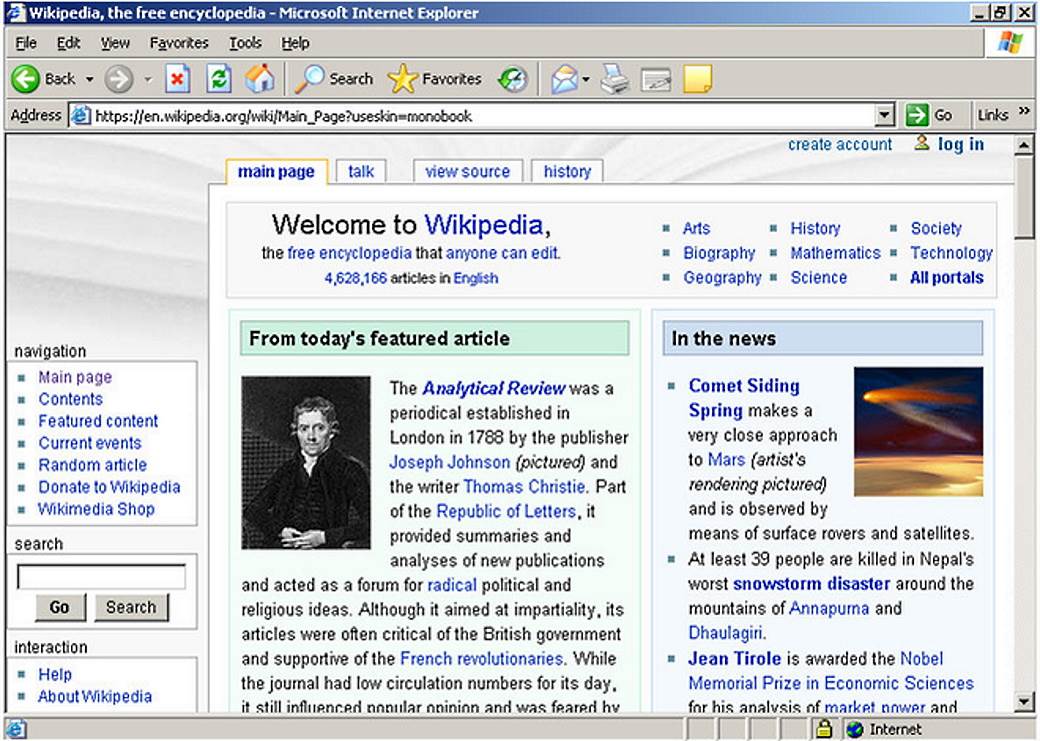Open the Mail toolbar icon
The width and height of the screenshot is (1040, 741).
pyautogui.click(x=562, y=78)
